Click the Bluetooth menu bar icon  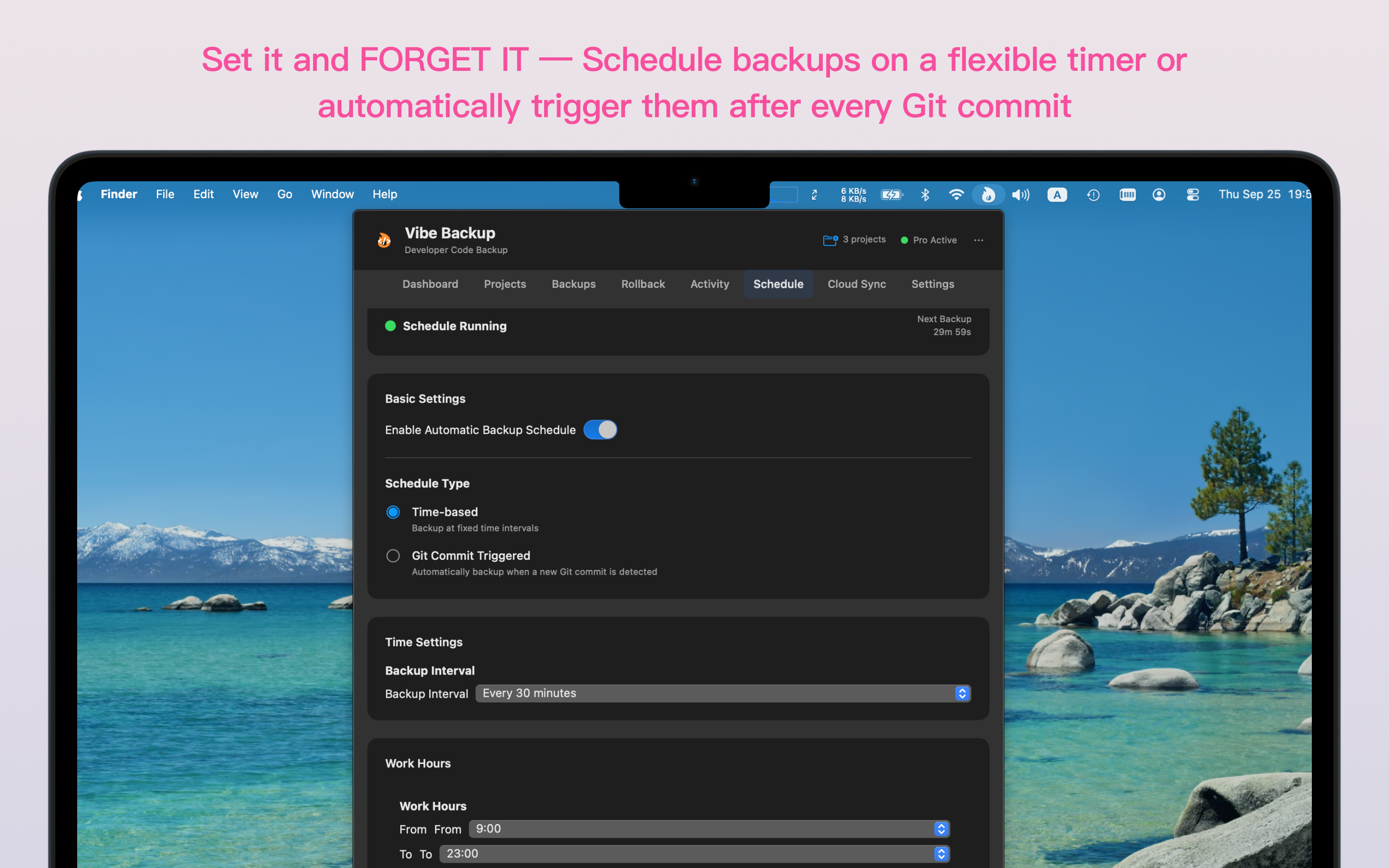925,195
